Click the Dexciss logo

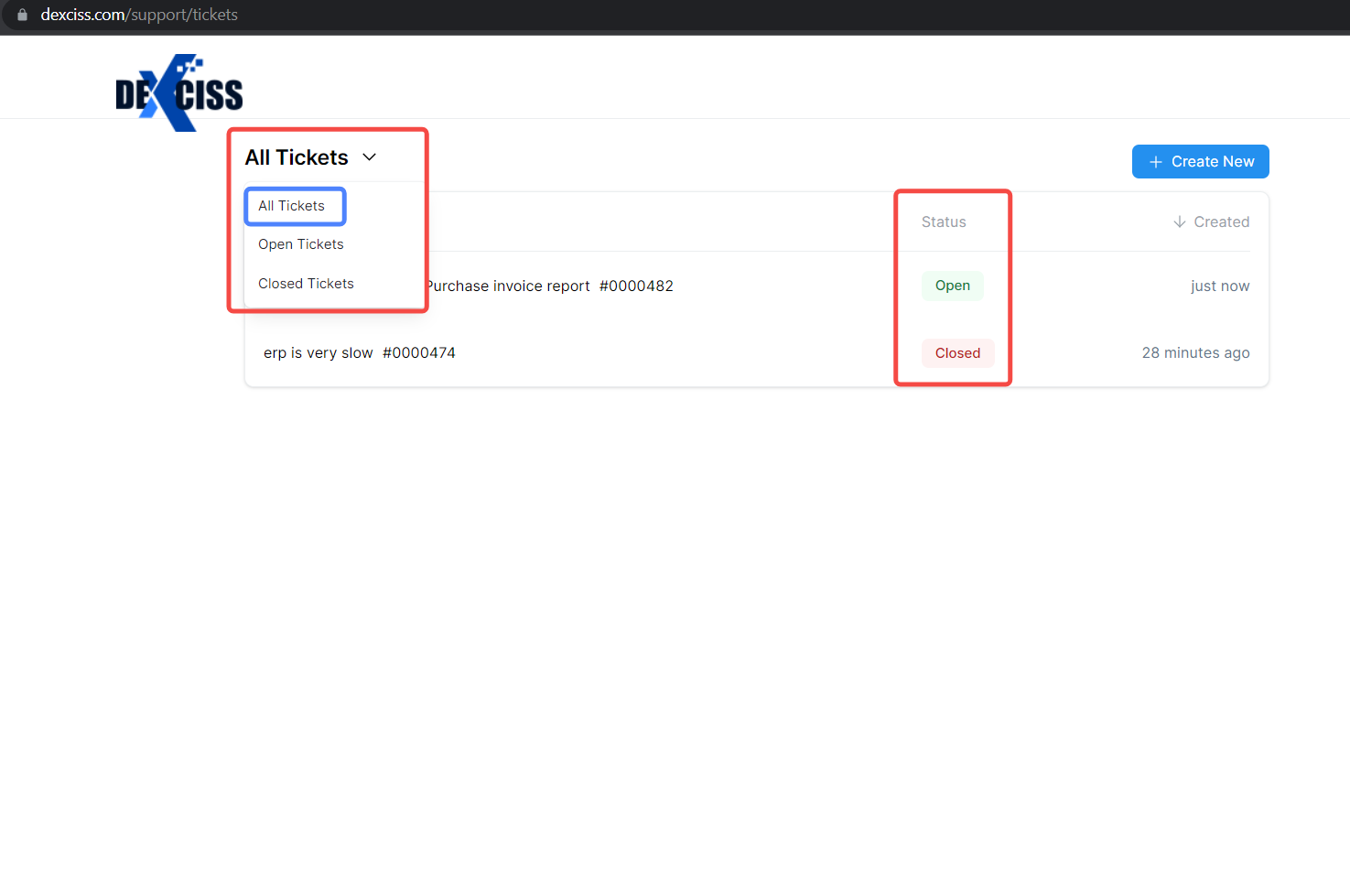[179, 92]
